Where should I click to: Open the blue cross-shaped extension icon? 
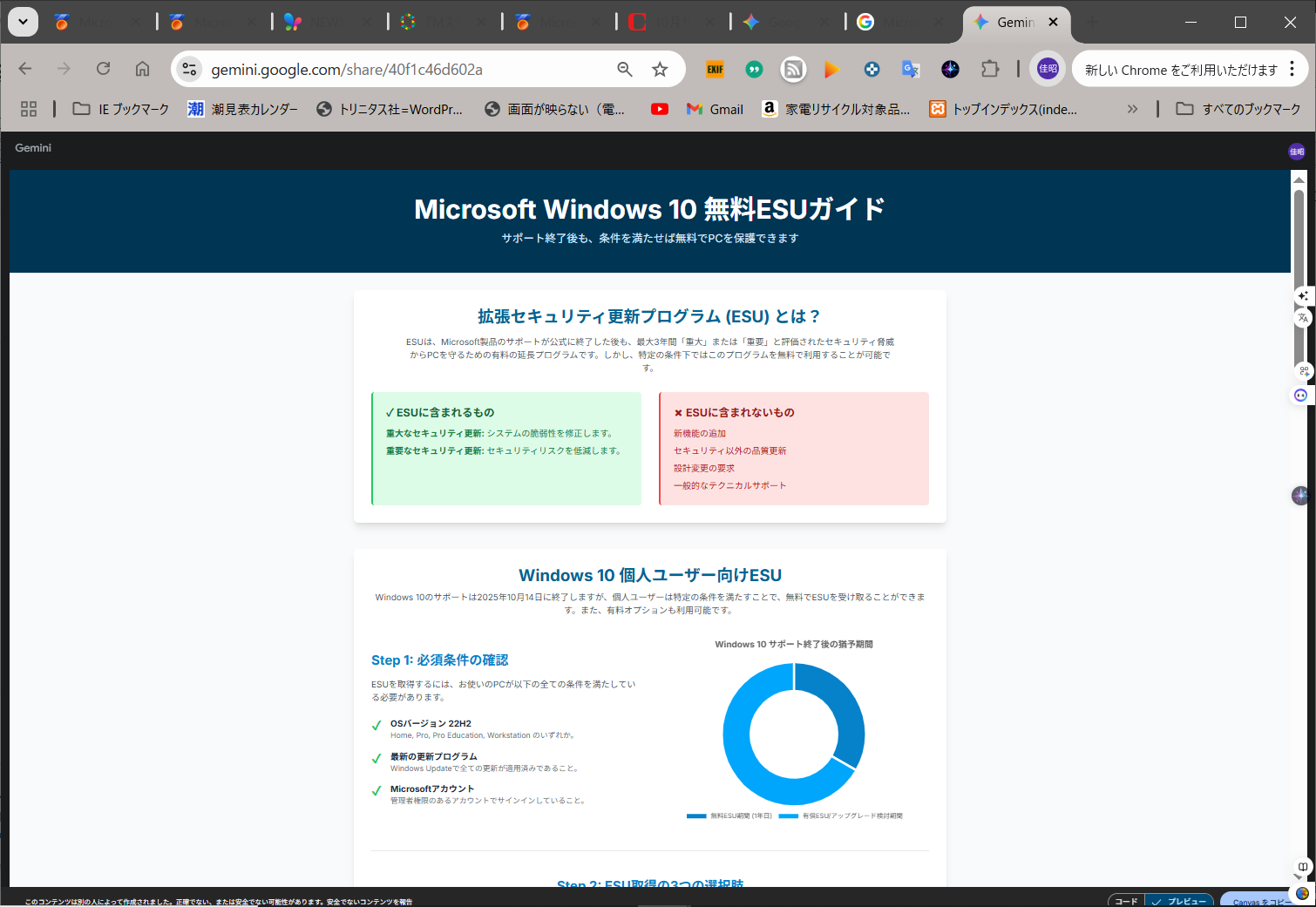coord(872,69)
